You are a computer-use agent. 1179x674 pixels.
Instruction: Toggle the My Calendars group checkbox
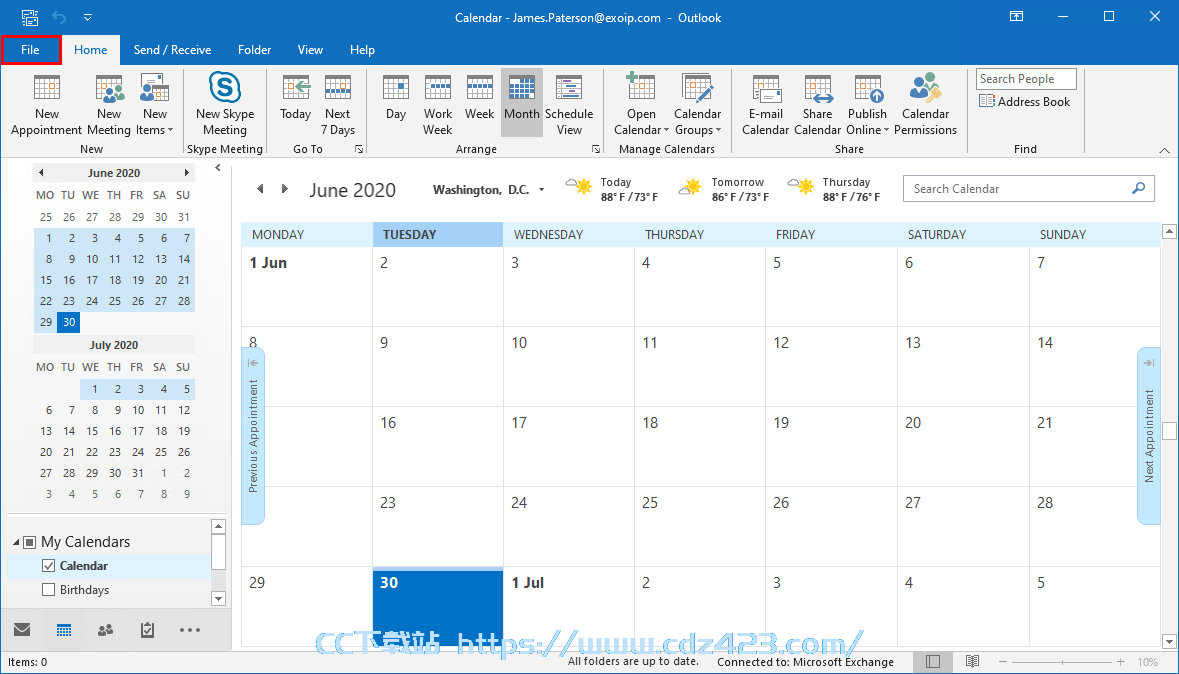[x=29, y=542]
